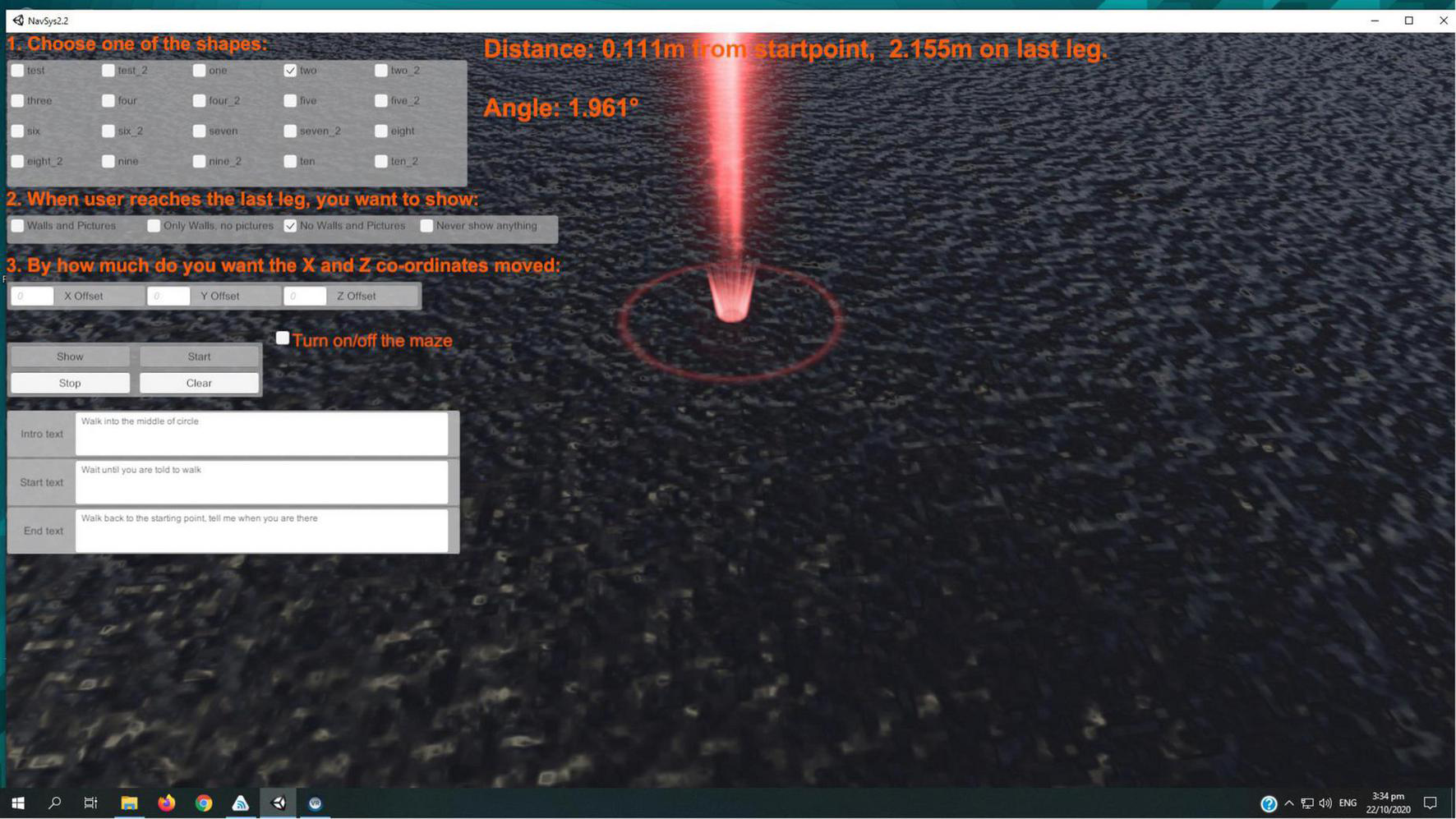
Task: Open the Windows Start menu
Action: point(17,803)
